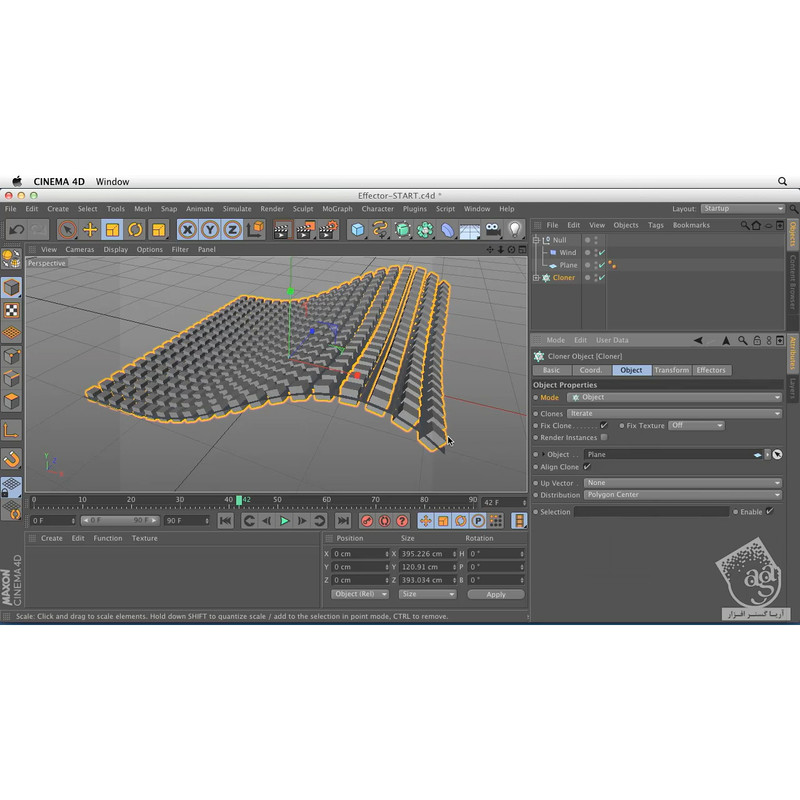Play the animation forward
Screen dimensions: 800x800
[285, 520]
